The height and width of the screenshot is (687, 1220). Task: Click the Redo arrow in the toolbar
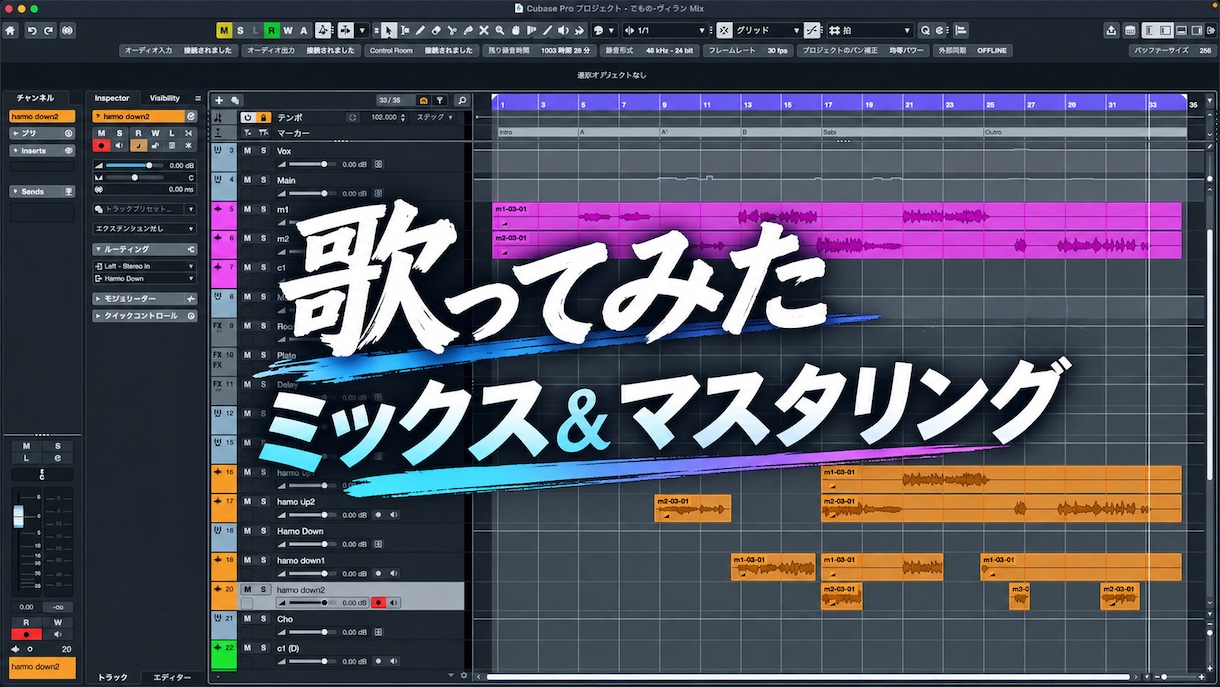click(x=48, y=31)
